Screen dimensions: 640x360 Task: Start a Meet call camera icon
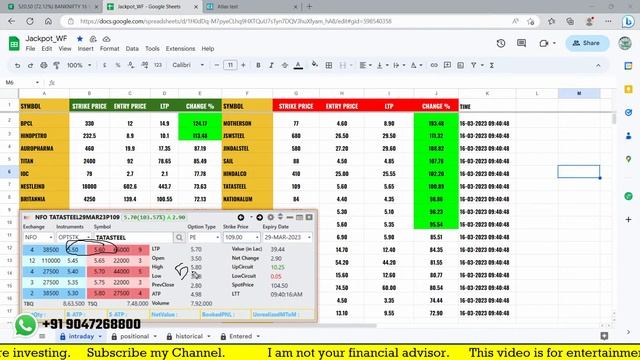click(543, 43)
